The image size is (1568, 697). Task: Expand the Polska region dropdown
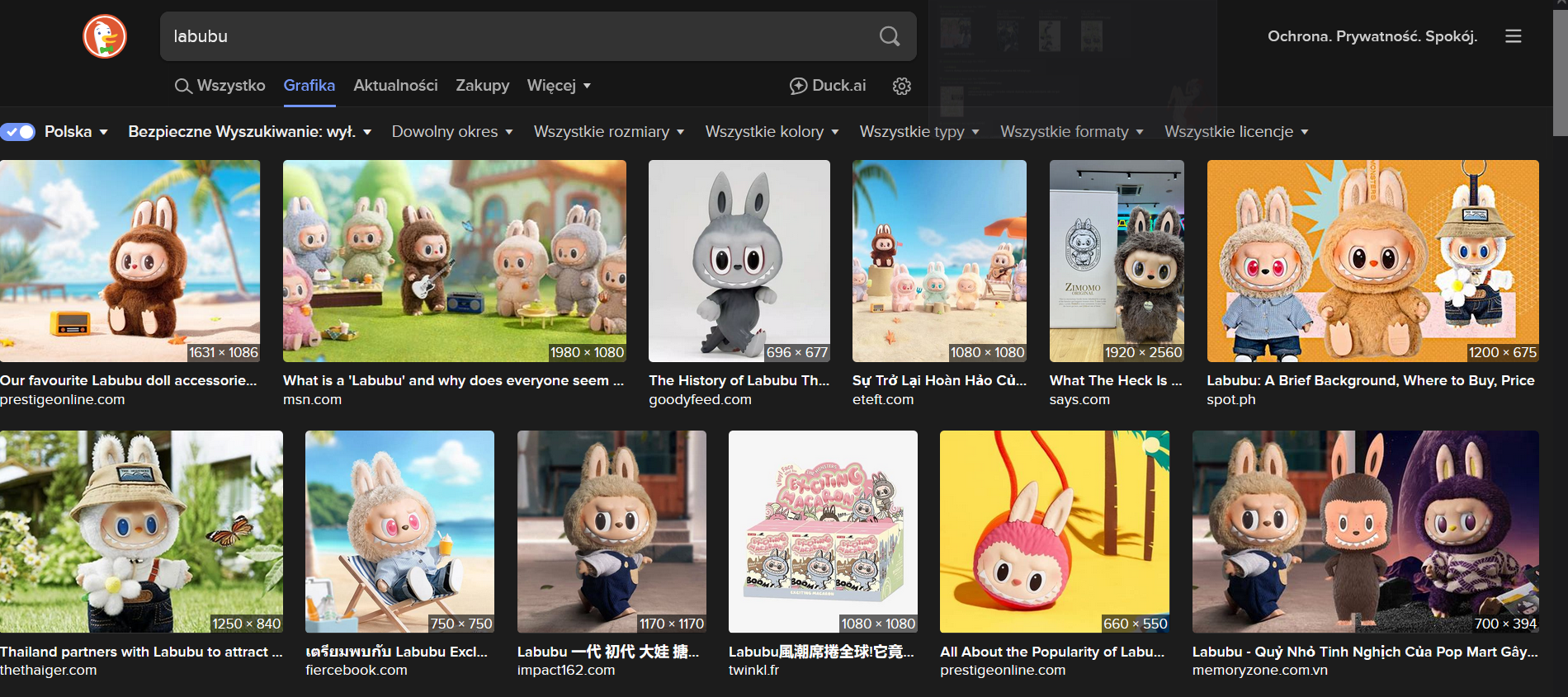coord(76,132)
